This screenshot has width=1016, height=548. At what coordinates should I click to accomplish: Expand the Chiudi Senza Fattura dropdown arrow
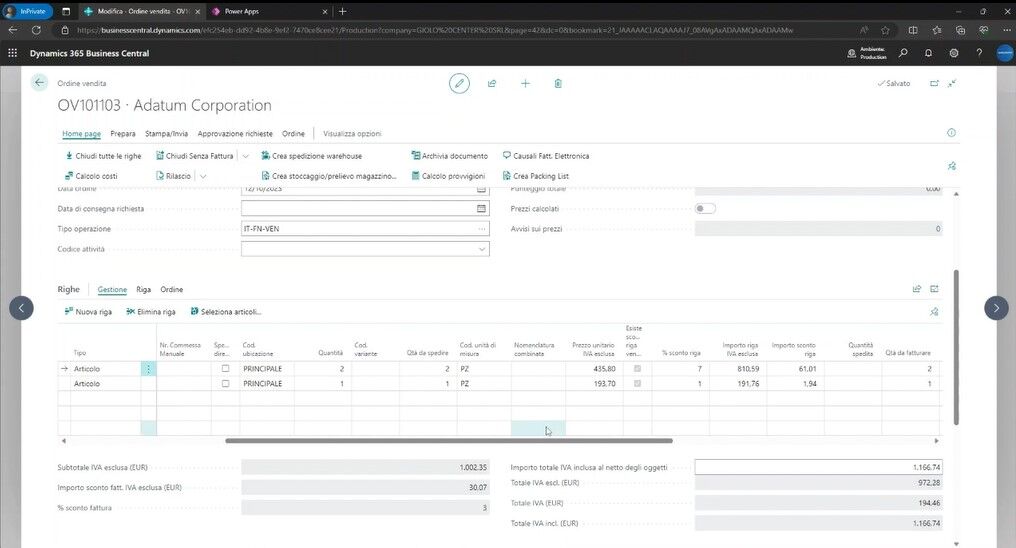[x=245, y=156]
